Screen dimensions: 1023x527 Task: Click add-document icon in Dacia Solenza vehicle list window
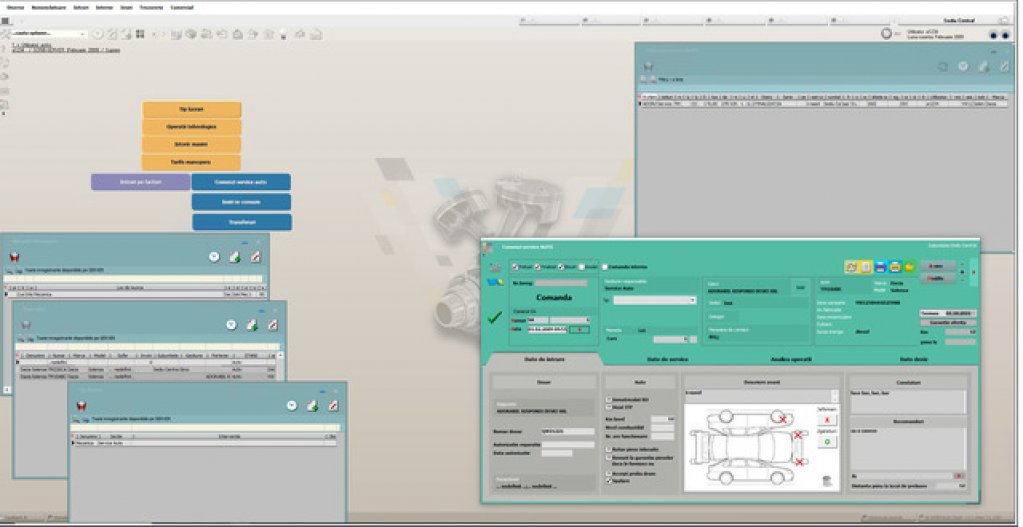pyautogui.click(x=252, y=325)
